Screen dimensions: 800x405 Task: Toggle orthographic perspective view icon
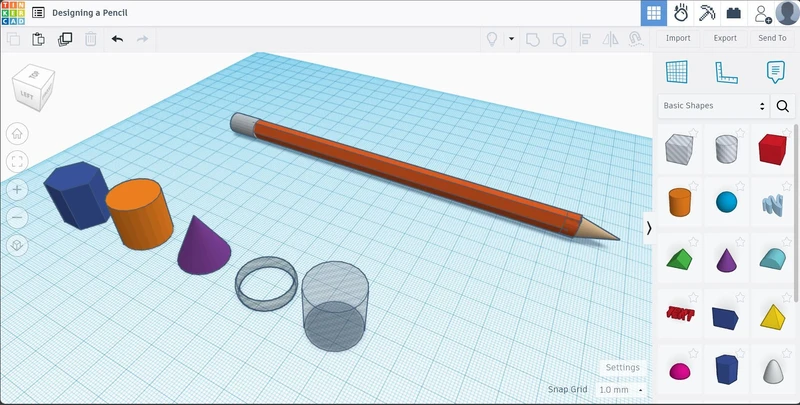[17, 246]
